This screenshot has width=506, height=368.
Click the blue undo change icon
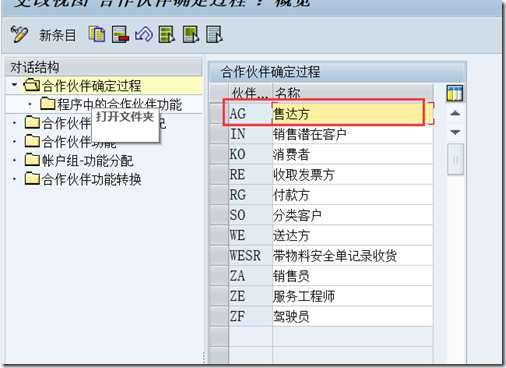tap(144, 34)
